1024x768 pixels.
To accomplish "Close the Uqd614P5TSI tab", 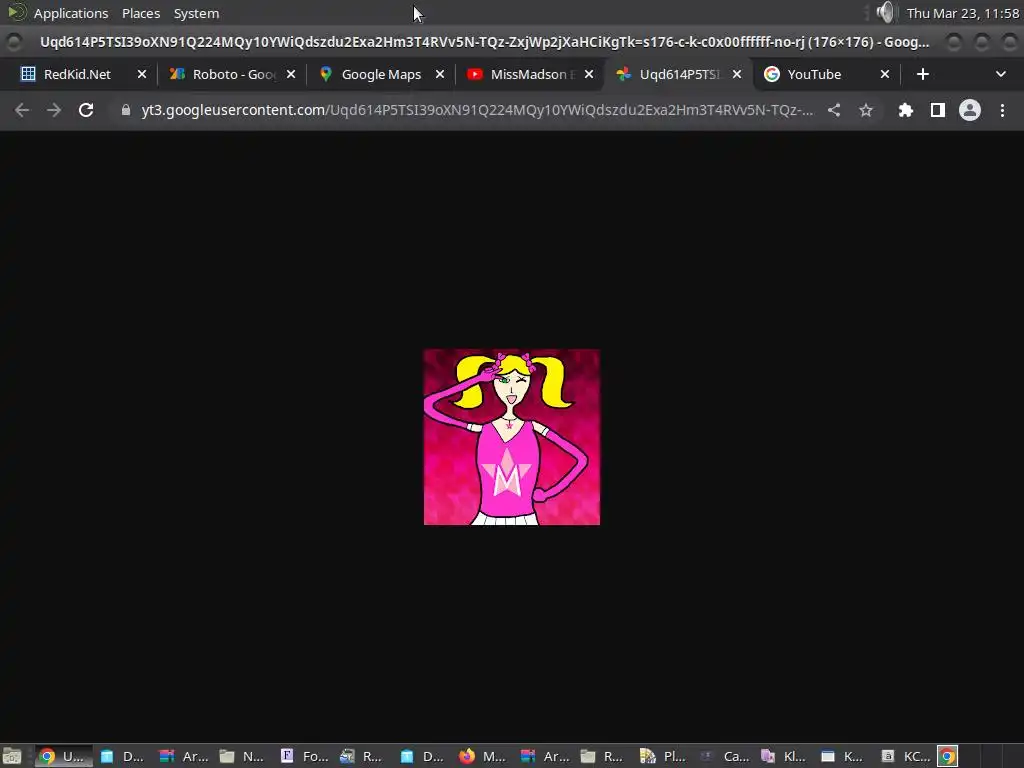I will pos(737,74).
